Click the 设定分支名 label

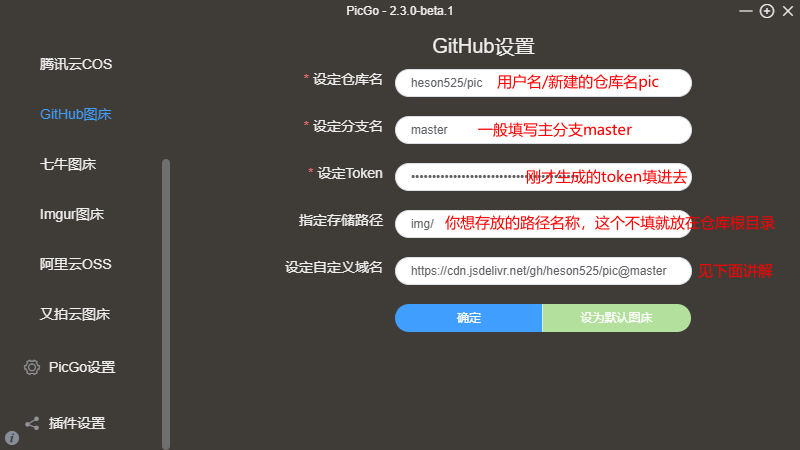(x=347, y=127)
